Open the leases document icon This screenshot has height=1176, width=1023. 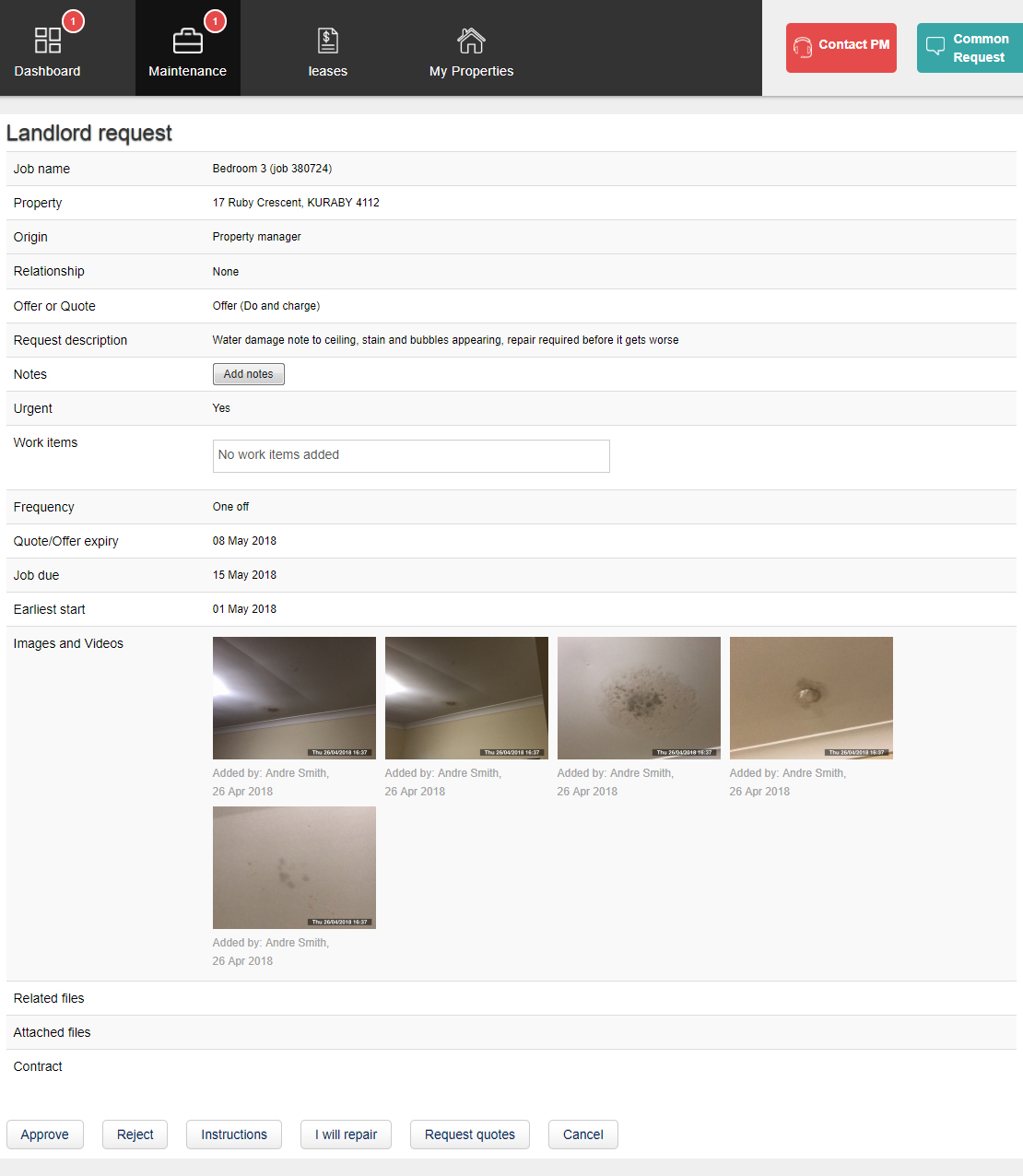click(328, 41)
